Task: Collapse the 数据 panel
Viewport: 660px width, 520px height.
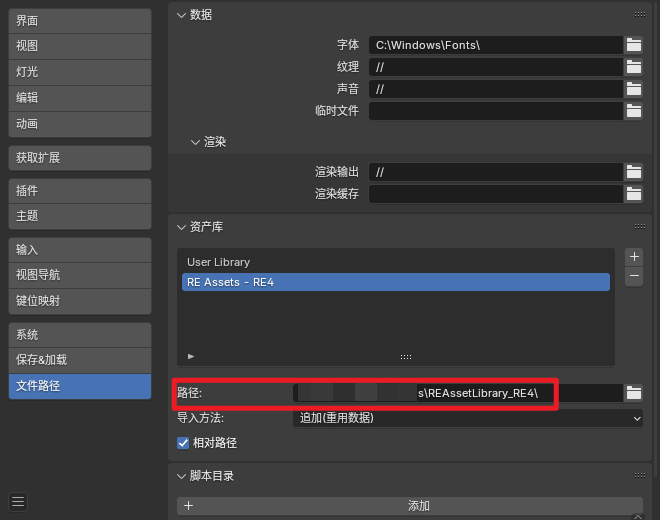Action: (x=181, y=15)
